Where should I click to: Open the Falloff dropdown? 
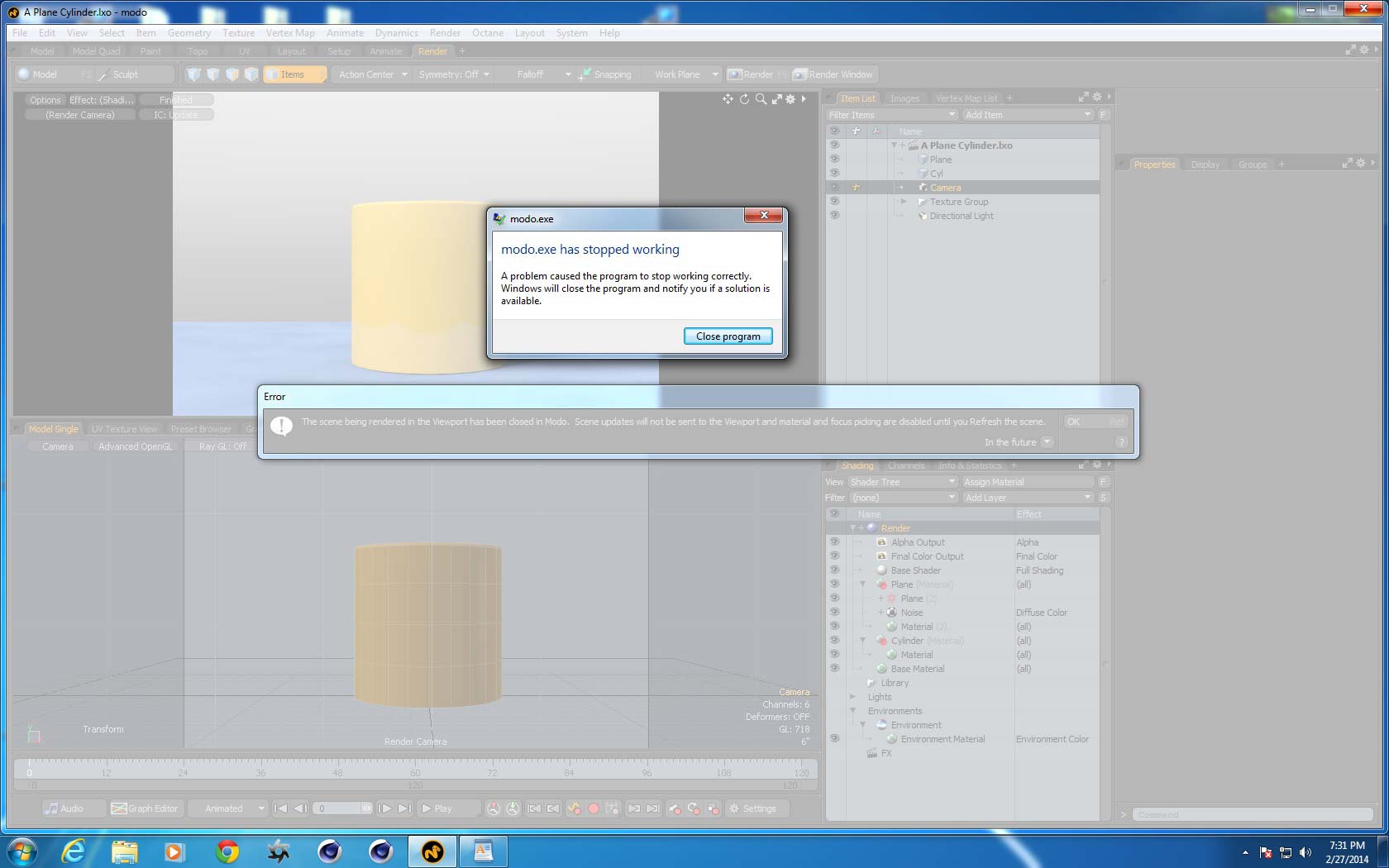click(537, 74)
